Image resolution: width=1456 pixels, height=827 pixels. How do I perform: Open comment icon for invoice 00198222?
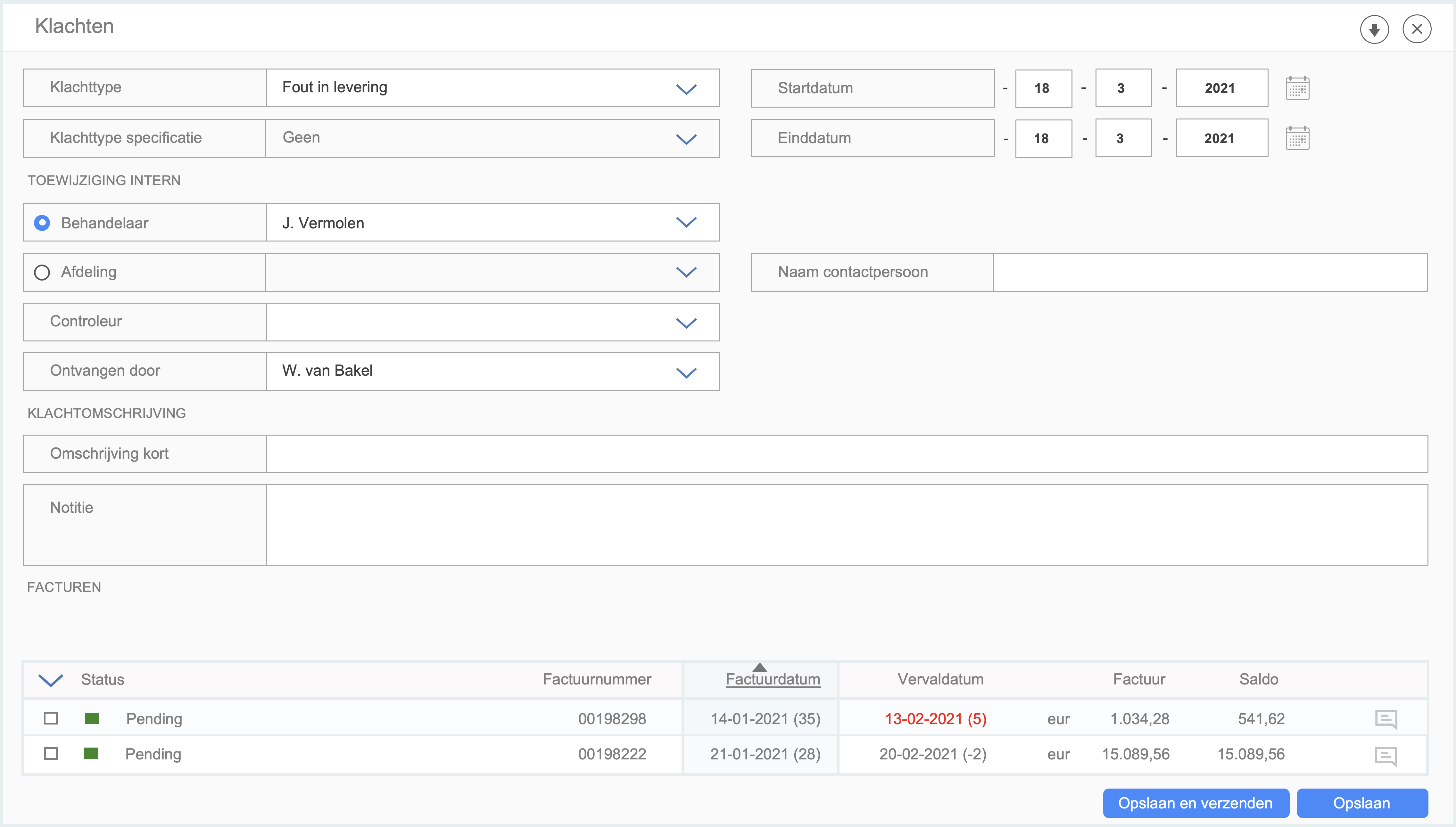[1386, 756]
